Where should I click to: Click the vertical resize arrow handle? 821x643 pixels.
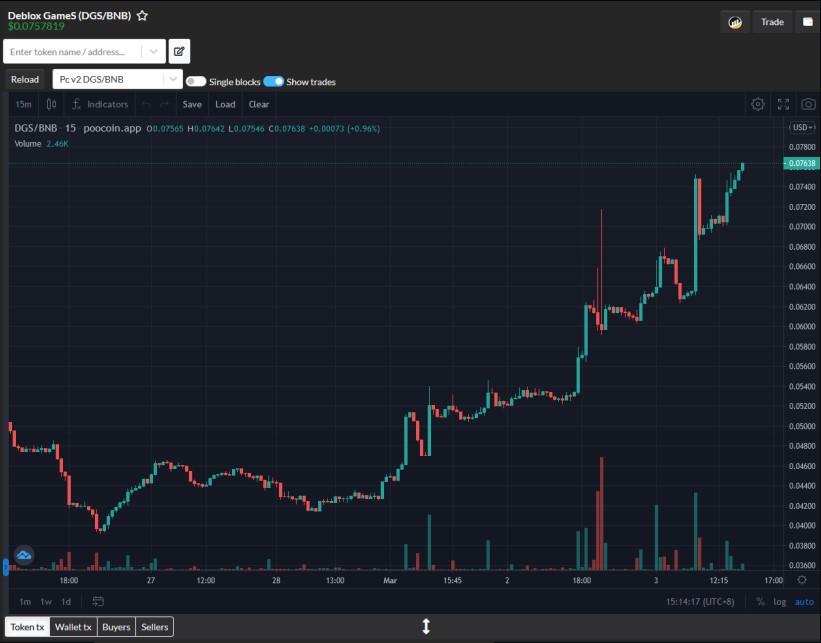click(x=426, y=626)
